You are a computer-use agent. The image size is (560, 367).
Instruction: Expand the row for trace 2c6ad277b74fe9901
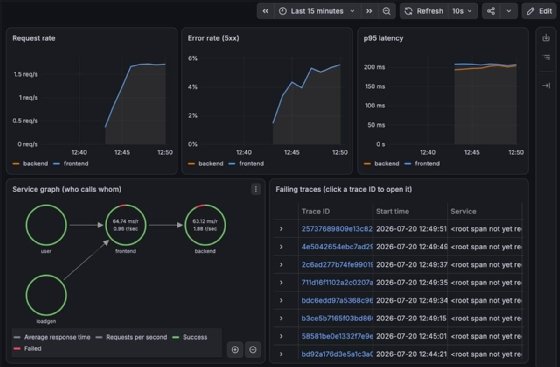click(281, 265)
